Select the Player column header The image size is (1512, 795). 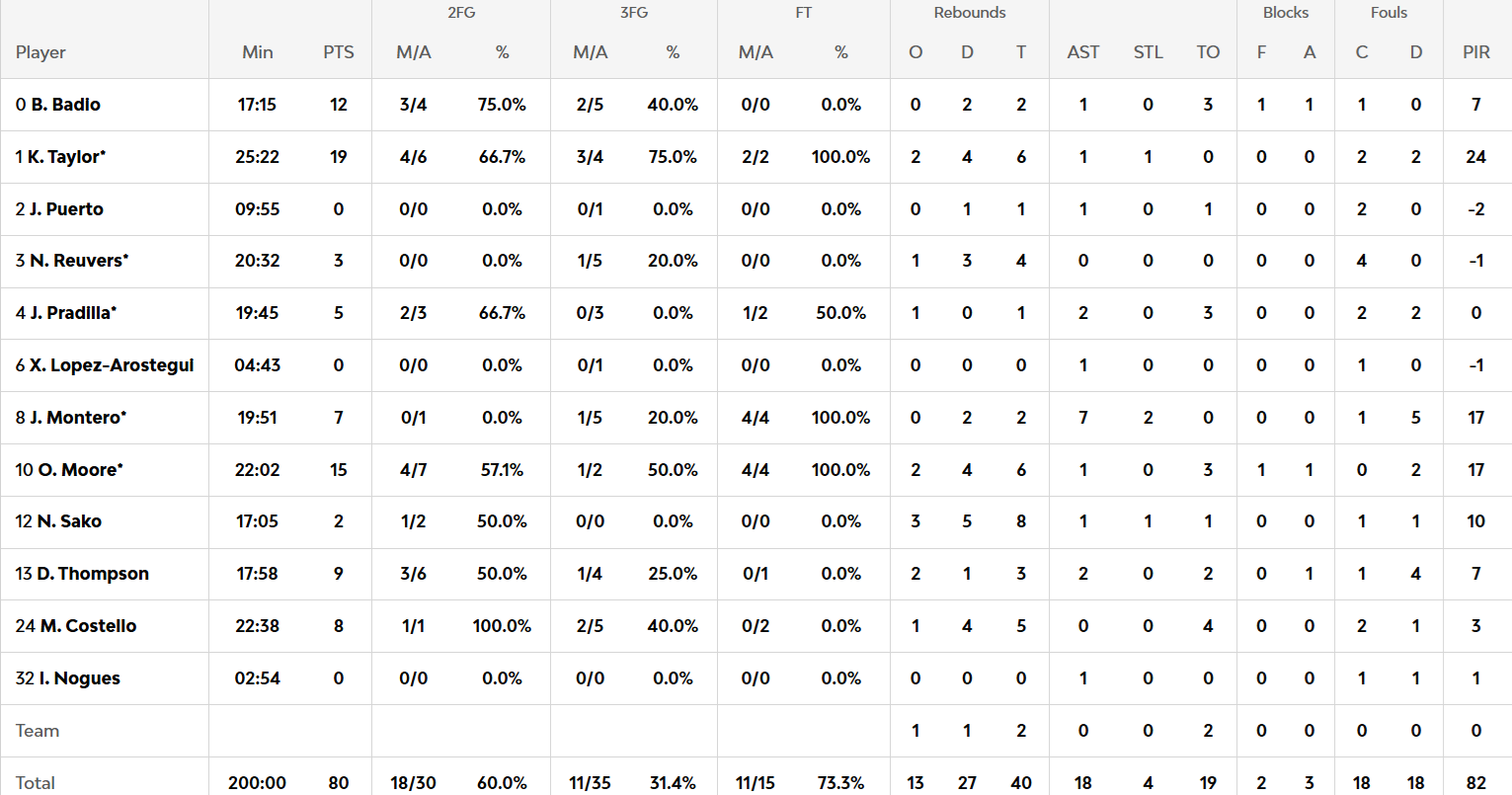[x=40, y=52]
